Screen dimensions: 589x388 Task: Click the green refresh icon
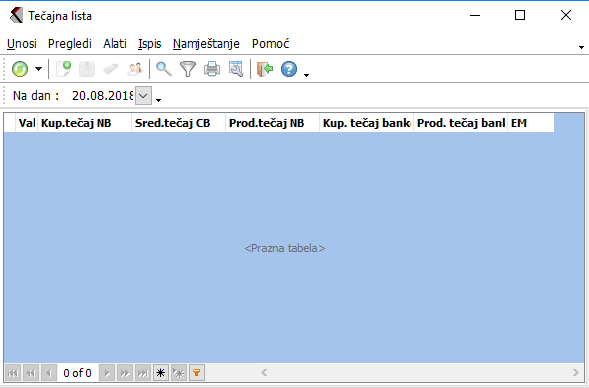tap(20, 69)
